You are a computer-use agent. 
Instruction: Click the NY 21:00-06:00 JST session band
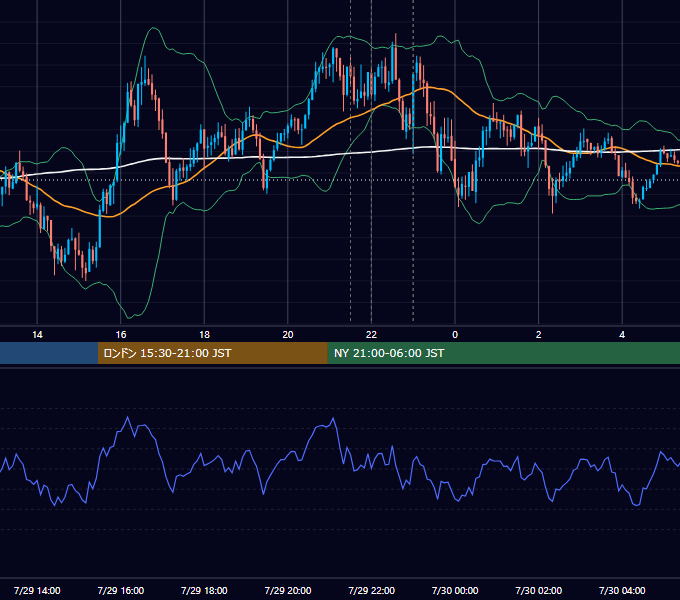[x=503, y=353]
